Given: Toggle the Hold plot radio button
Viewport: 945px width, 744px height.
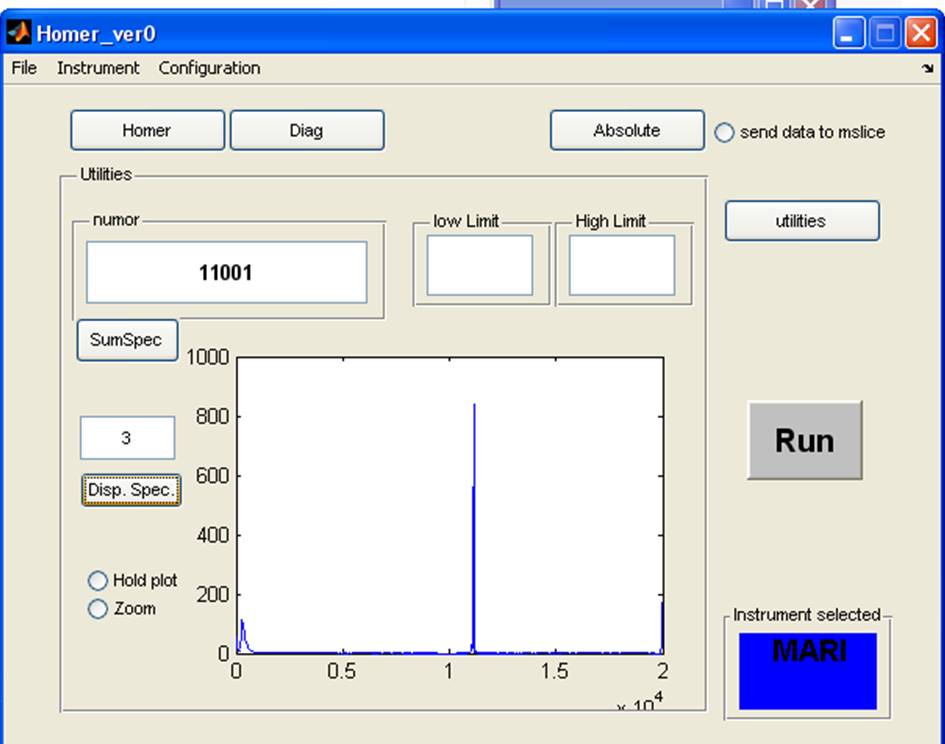Looking at the screenshot, I should 98,581.
